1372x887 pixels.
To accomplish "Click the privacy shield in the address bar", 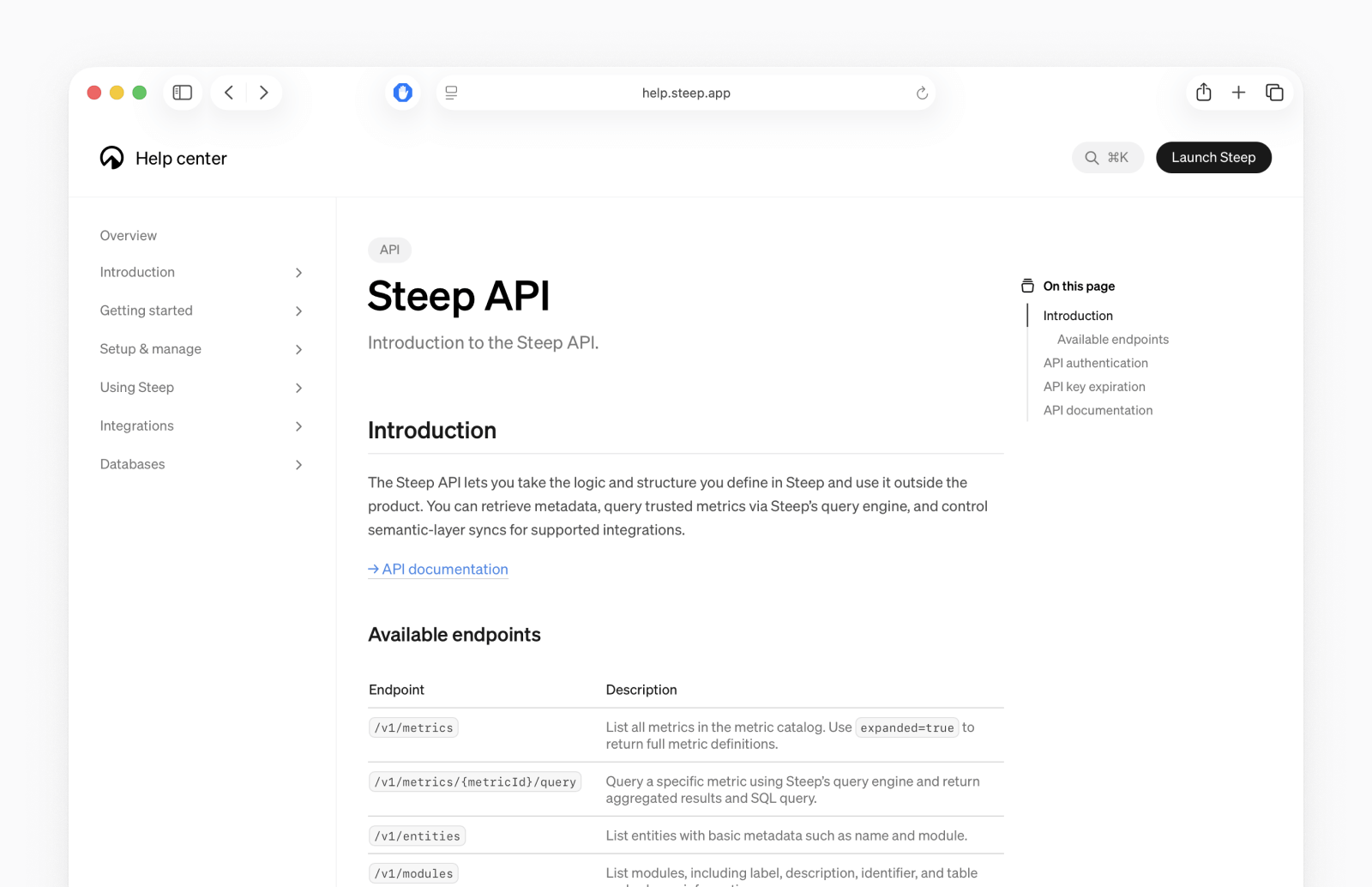I will coord(402,92).
